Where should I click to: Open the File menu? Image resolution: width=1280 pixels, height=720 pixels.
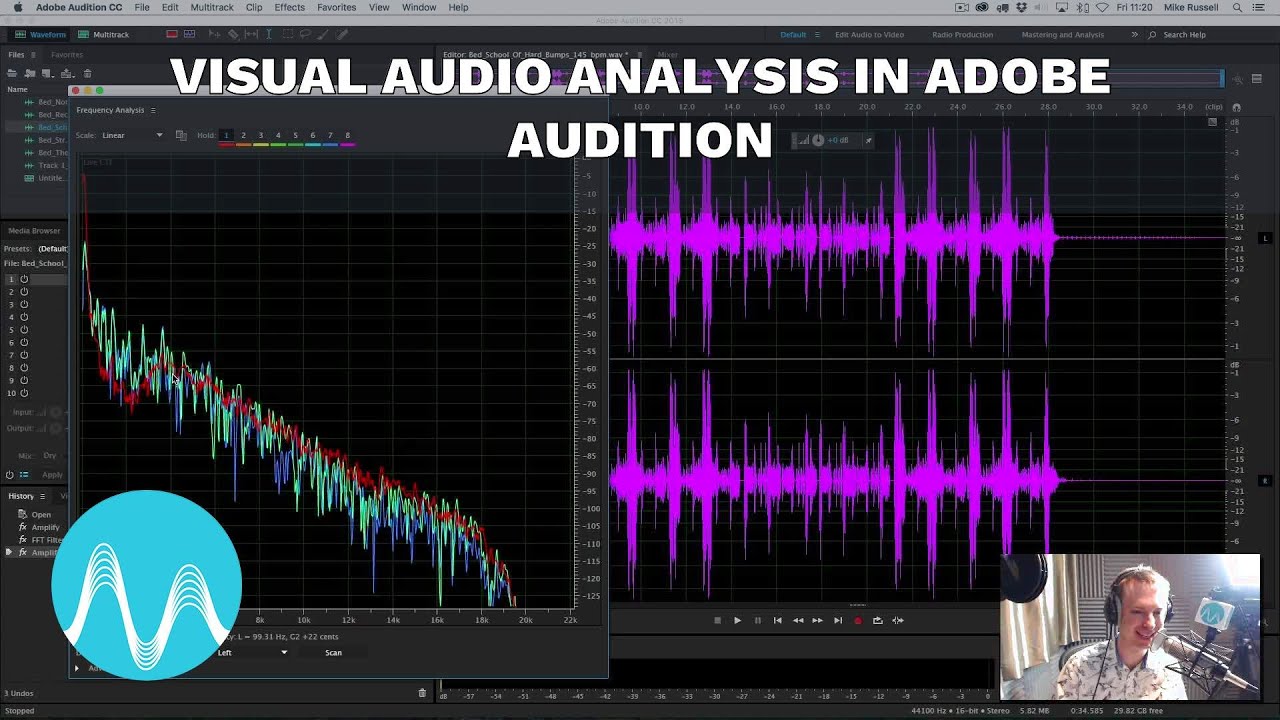142,7
